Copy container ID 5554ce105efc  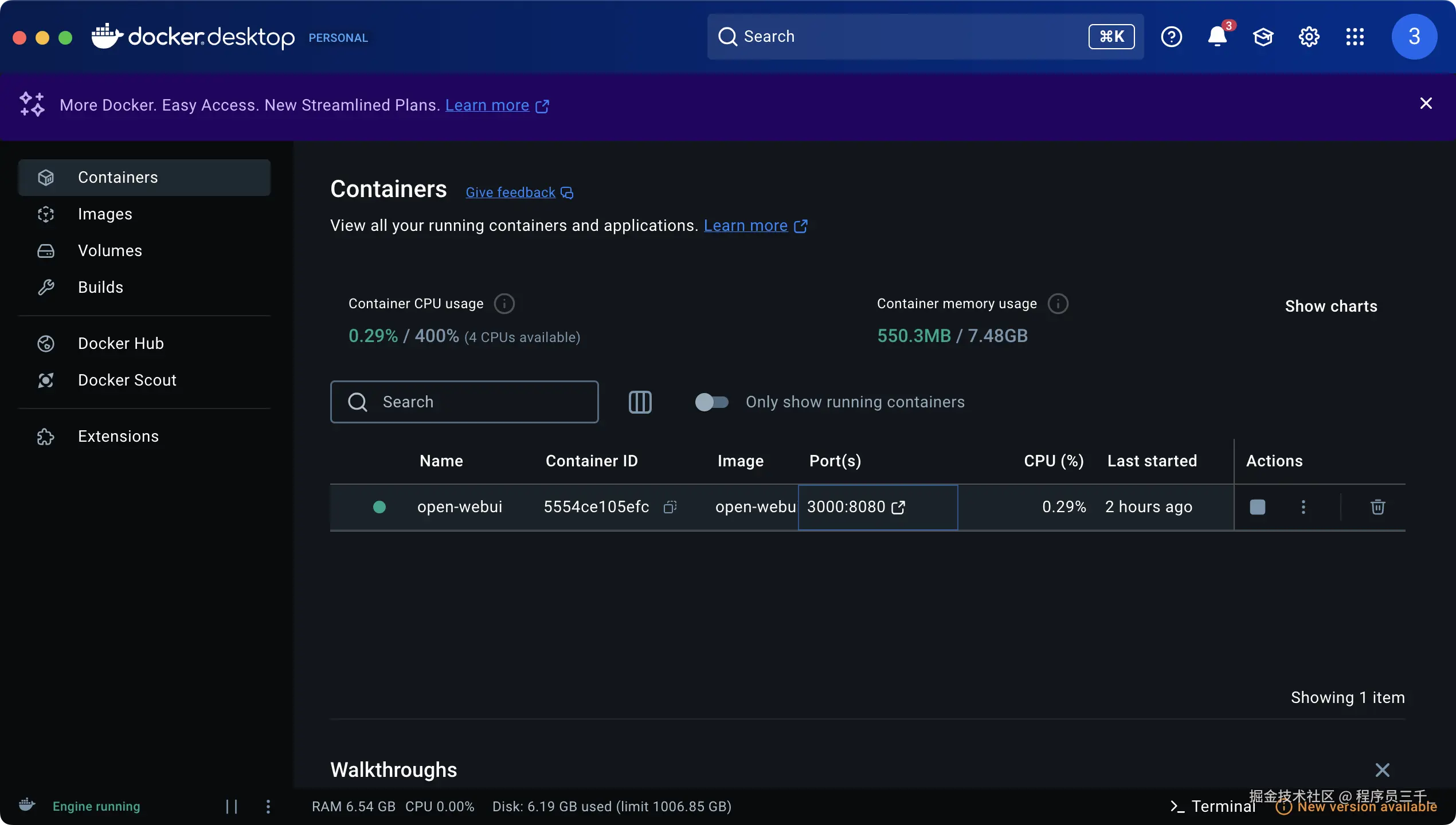(x=670, y=507)
